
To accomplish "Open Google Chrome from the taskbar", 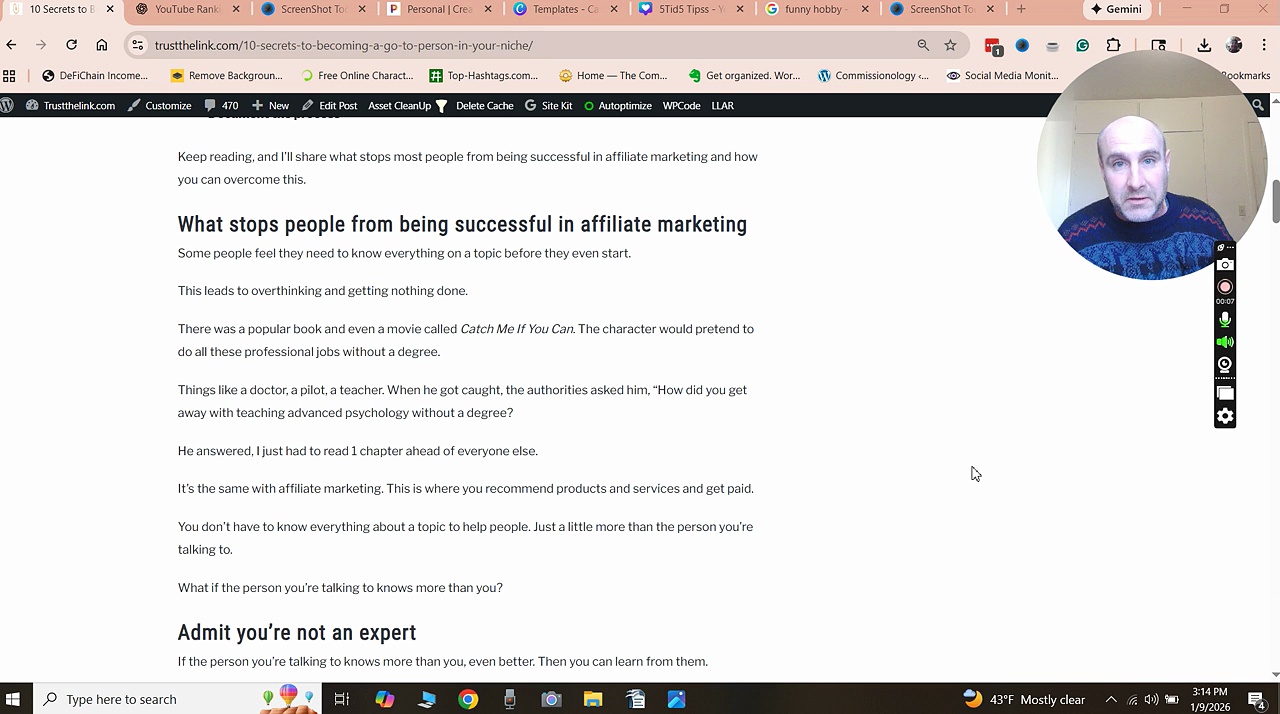I will click(468, 699).
